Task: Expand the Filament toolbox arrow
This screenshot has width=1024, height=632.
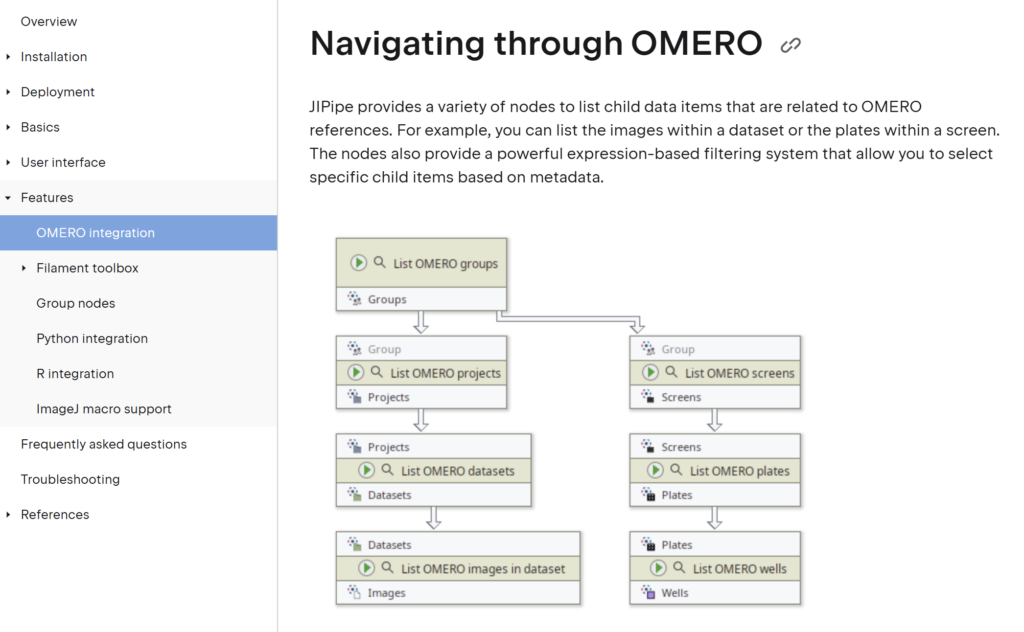Action: pyautogui.click(x=24, y=268)
